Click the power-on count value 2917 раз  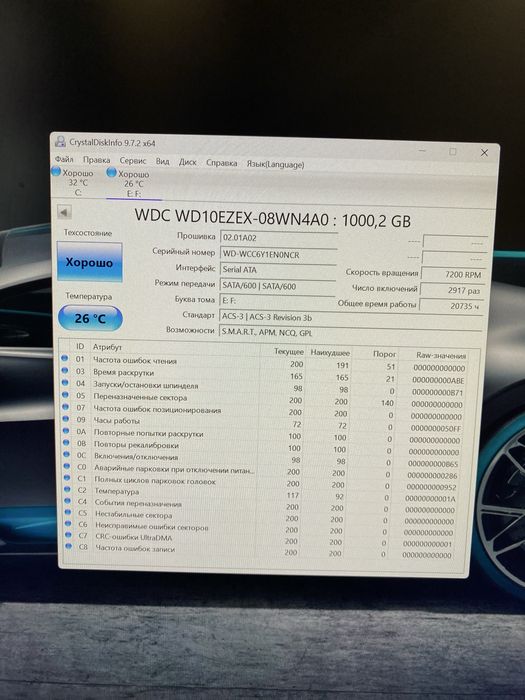click(452, 290)
